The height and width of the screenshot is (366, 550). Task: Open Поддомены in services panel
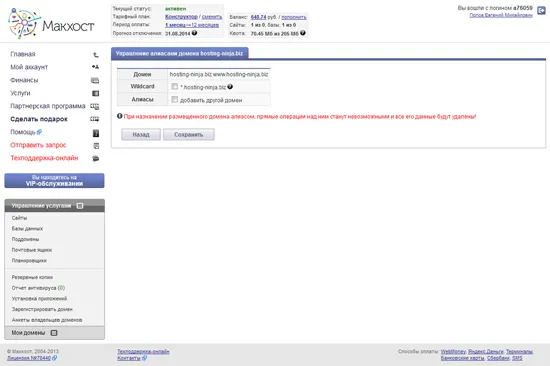(x=25, y=239)
